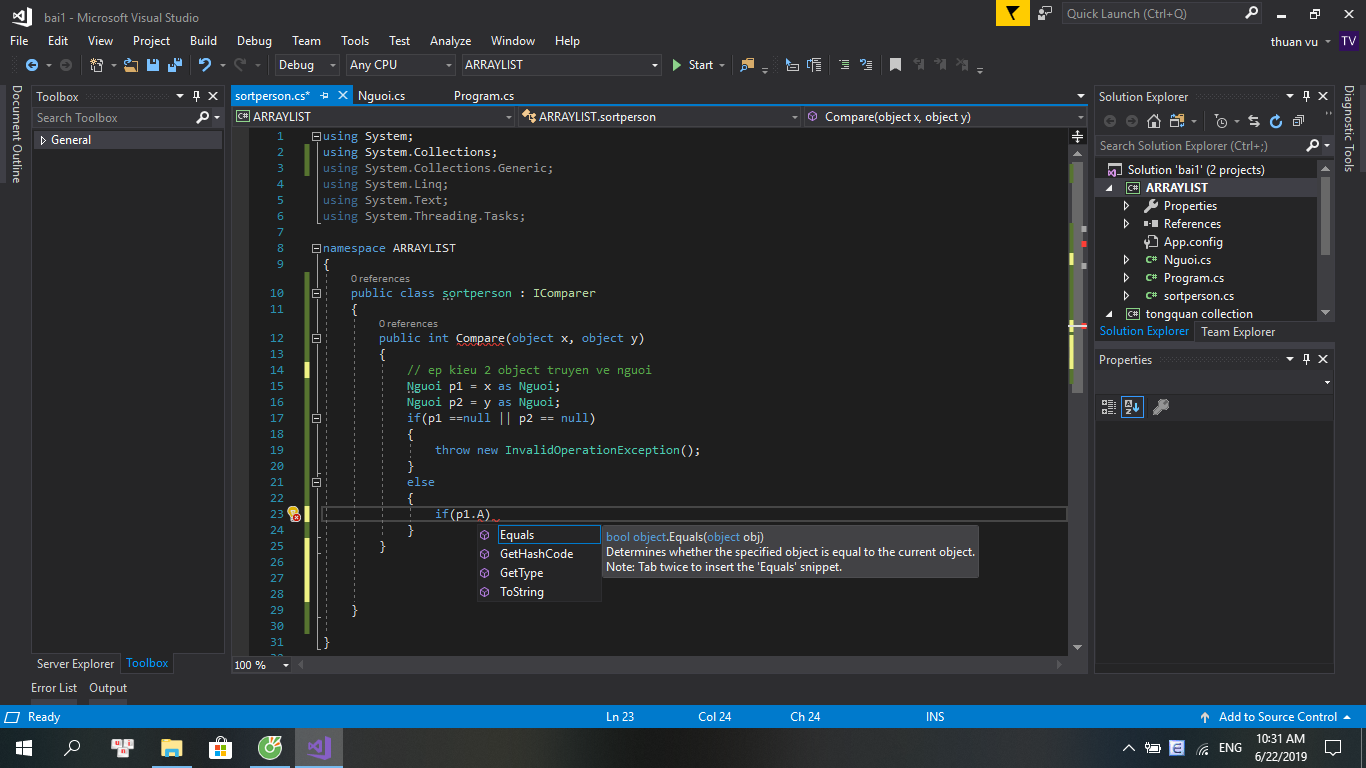Toggle Alphabetical sorting in the Properties panel
Image resolution: width=1366 pixels, height=768 pixels.
(x=1132, y=407)
